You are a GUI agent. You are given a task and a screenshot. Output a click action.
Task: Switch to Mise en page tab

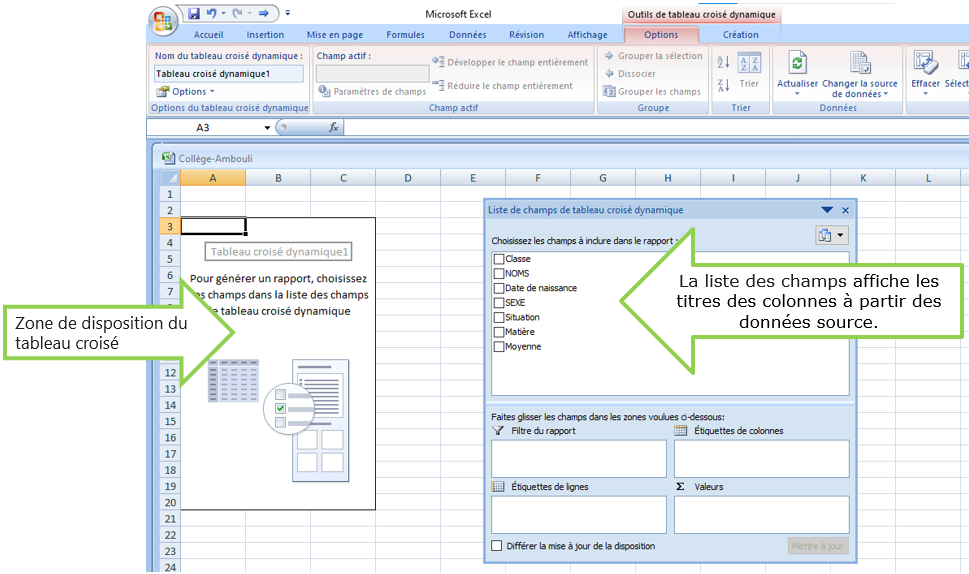coord(335,35)
